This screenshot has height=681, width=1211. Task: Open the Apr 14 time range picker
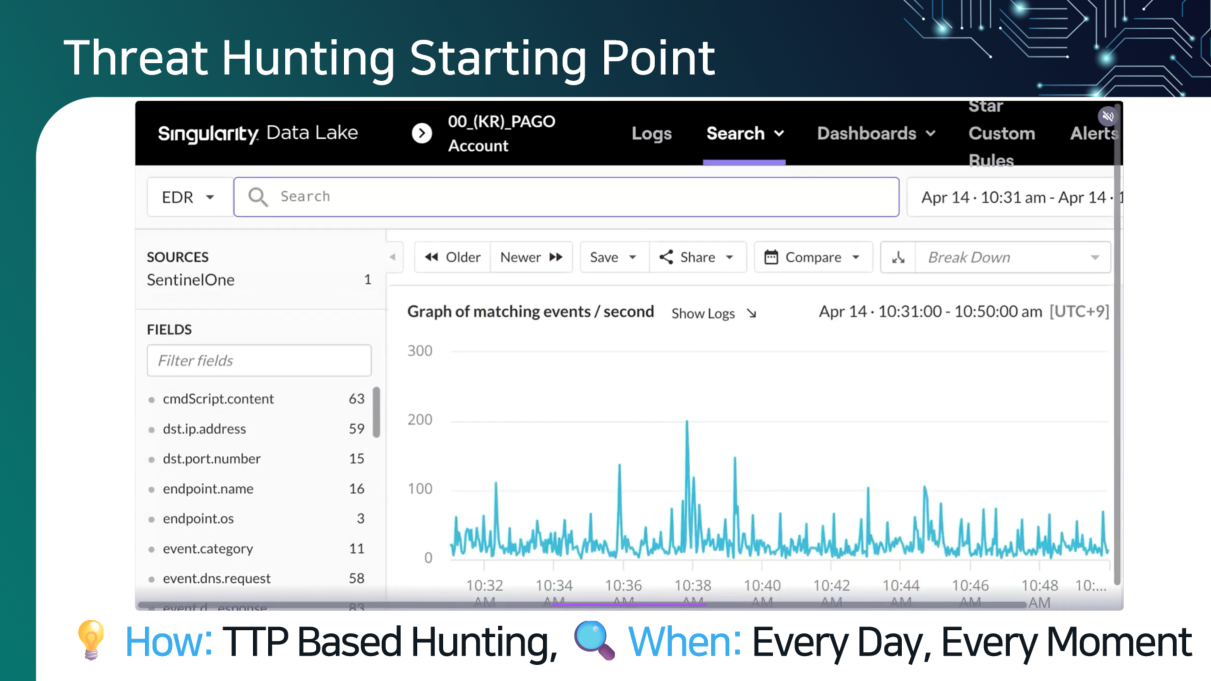(1014, 197)
